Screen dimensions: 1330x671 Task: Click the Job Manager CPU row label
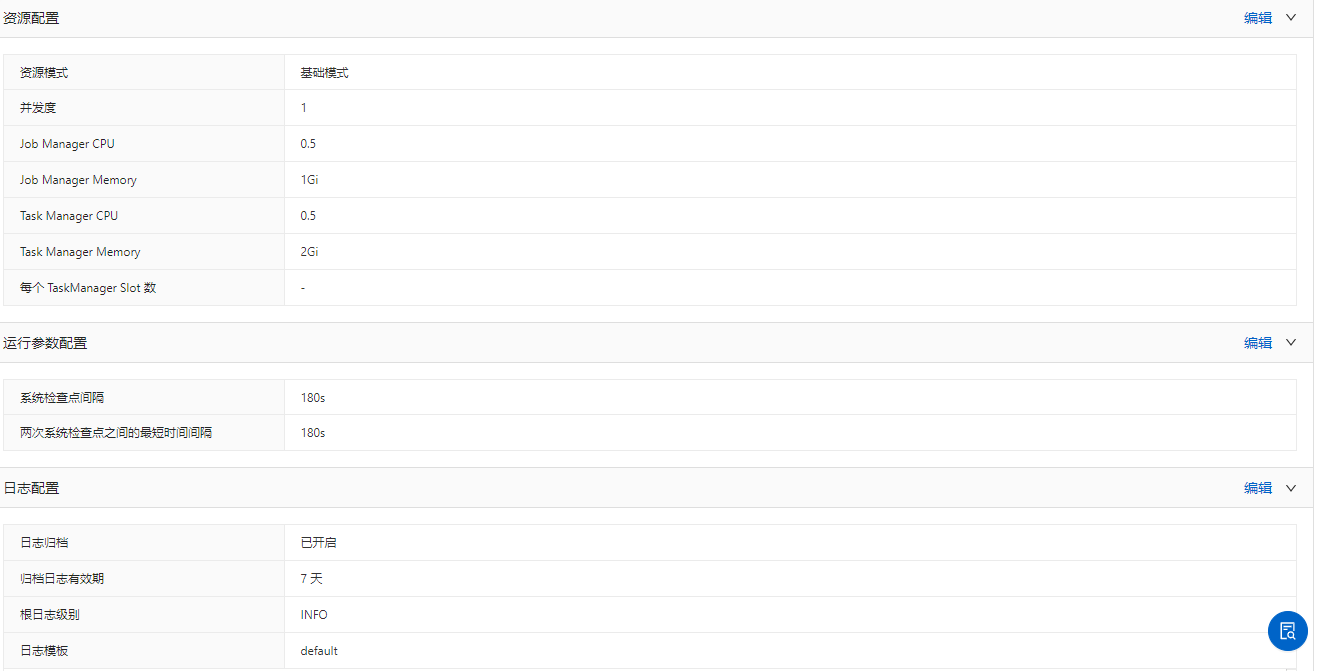point(67,144)
